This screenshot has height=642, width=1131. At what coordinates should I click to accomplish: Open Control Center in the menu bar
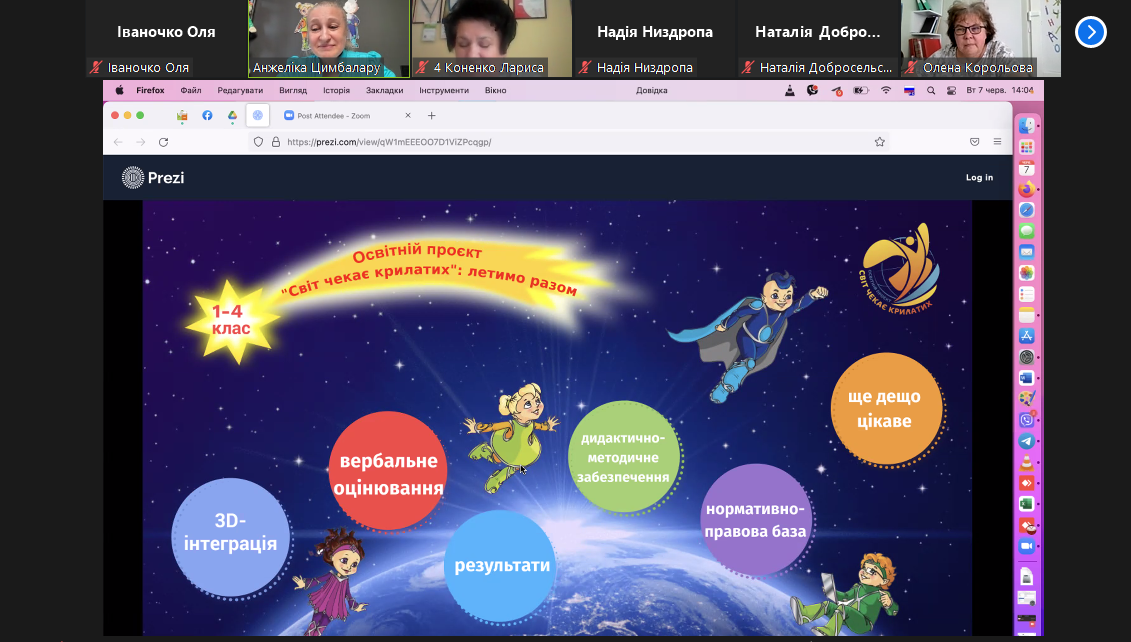[x=951, y=90]
